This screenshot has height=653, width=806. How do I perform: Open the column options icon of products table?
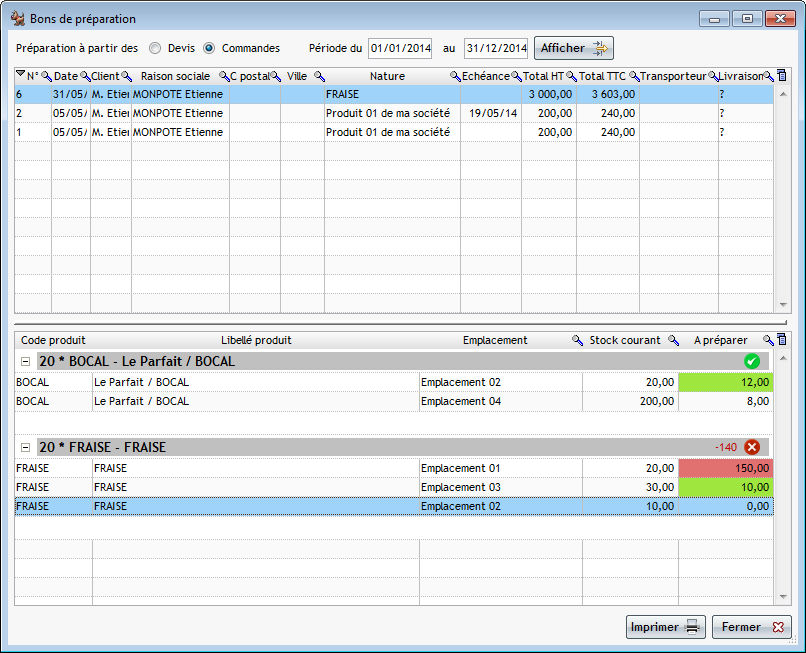tap(782, 340)
